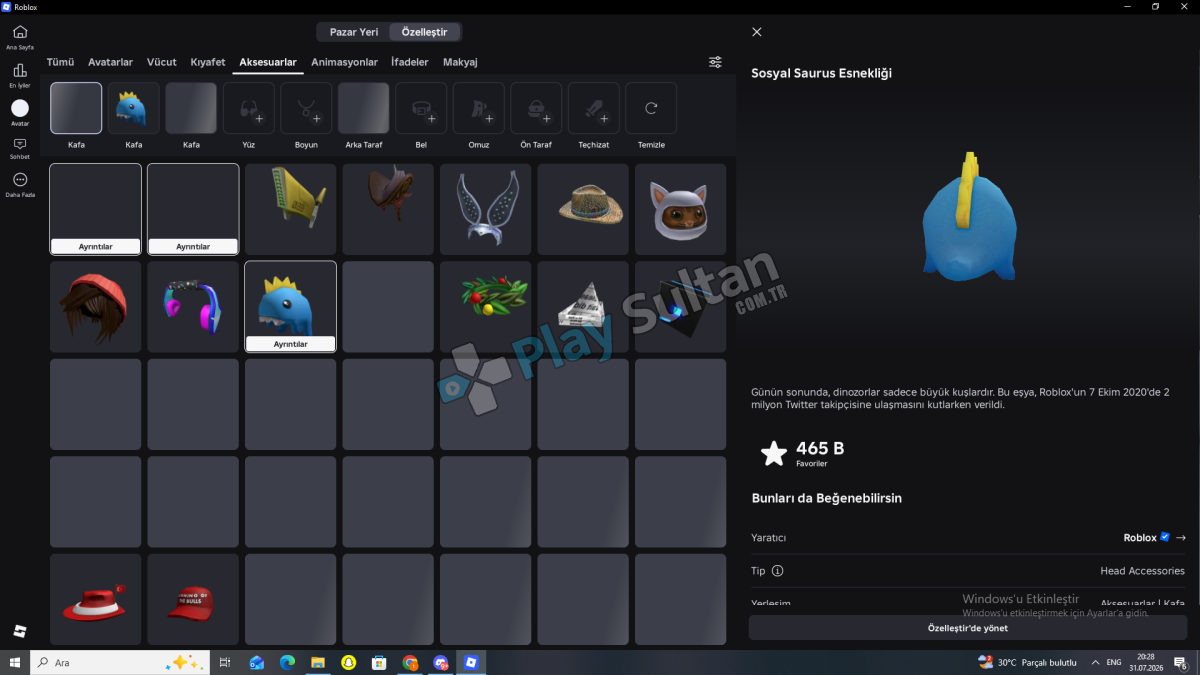1200x675 pixels.
Task: Select the Kafa slot with blue dinosaur
Action: pos(133,108)
